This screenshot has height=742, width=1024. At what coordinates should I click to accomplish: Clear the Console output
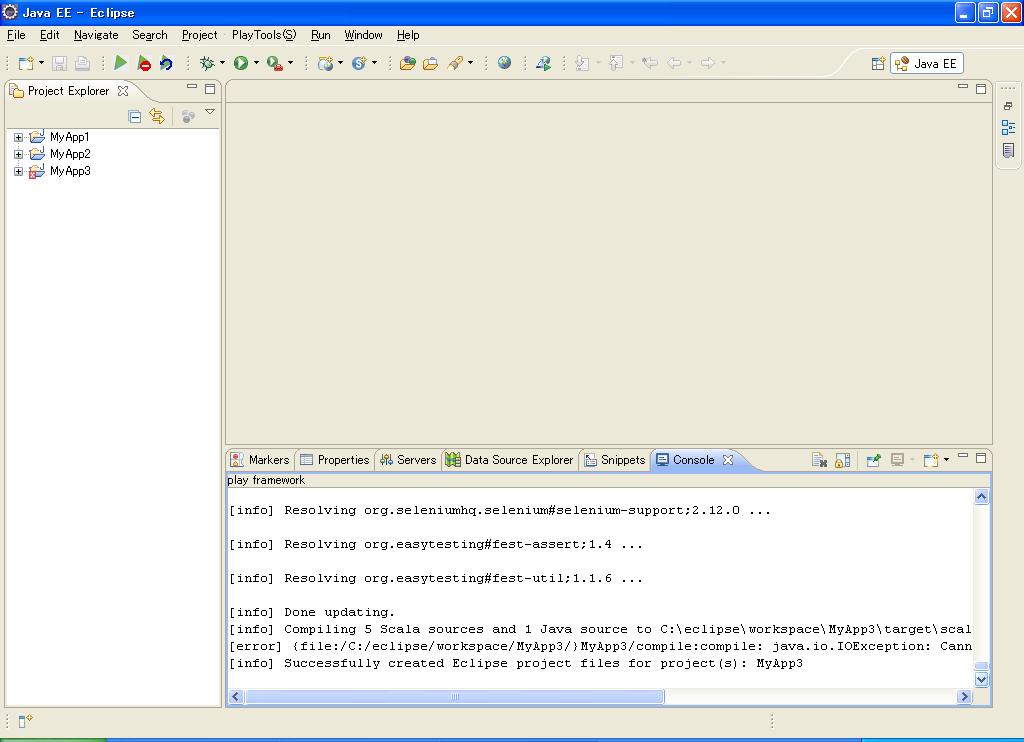point(820,460)
